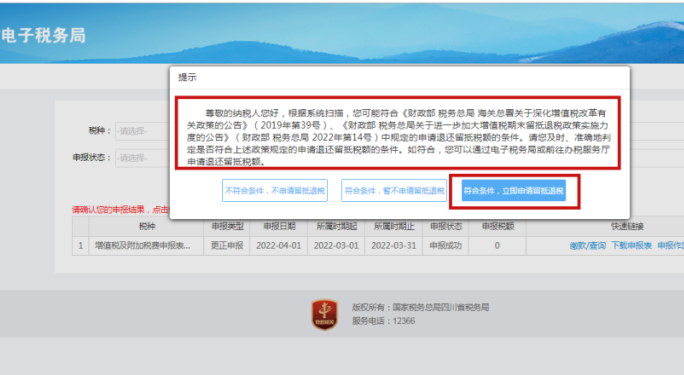Click the 服务电话：12366 text
The image size is (684, 375).
[383, 321]
